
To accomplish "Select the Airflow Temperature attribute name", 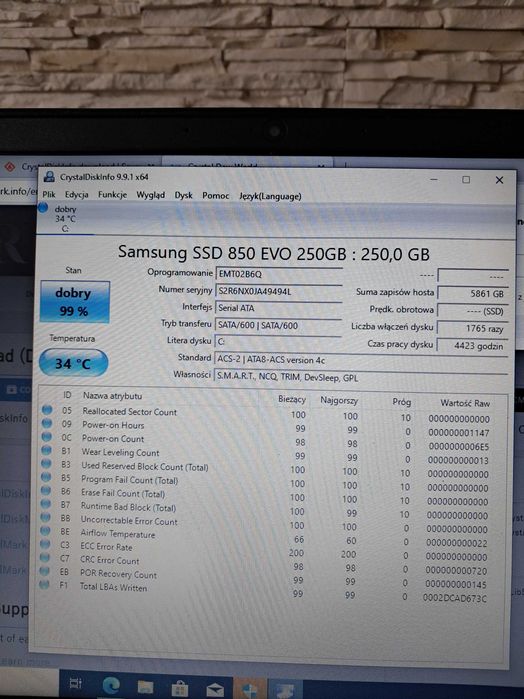I will coord(118,534).
